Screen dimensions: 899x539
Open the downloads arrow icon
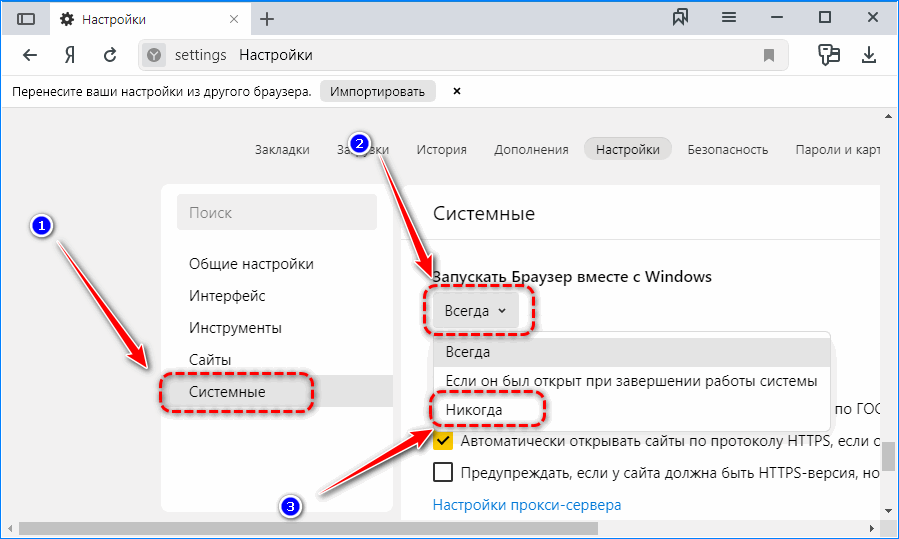(x=869, y=55)
